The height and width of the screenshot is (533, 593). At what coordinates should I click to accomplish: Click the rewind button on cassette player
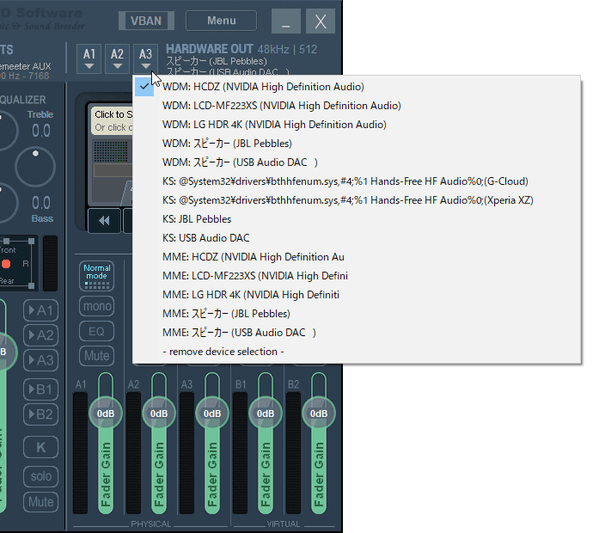pos(104,221)
